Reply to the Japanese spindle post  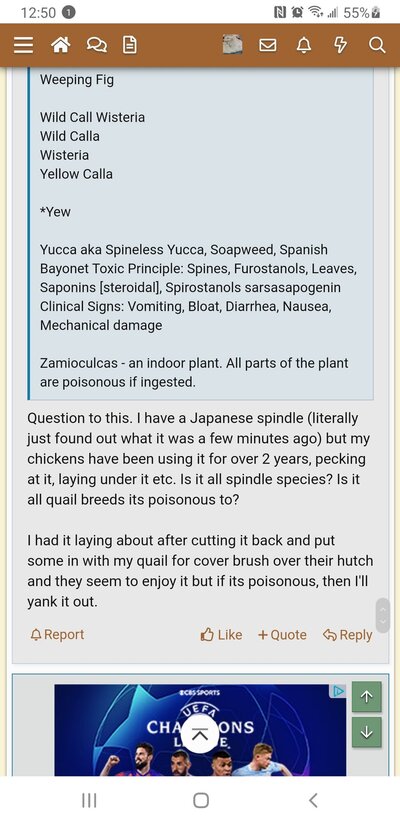coord(348,635)
